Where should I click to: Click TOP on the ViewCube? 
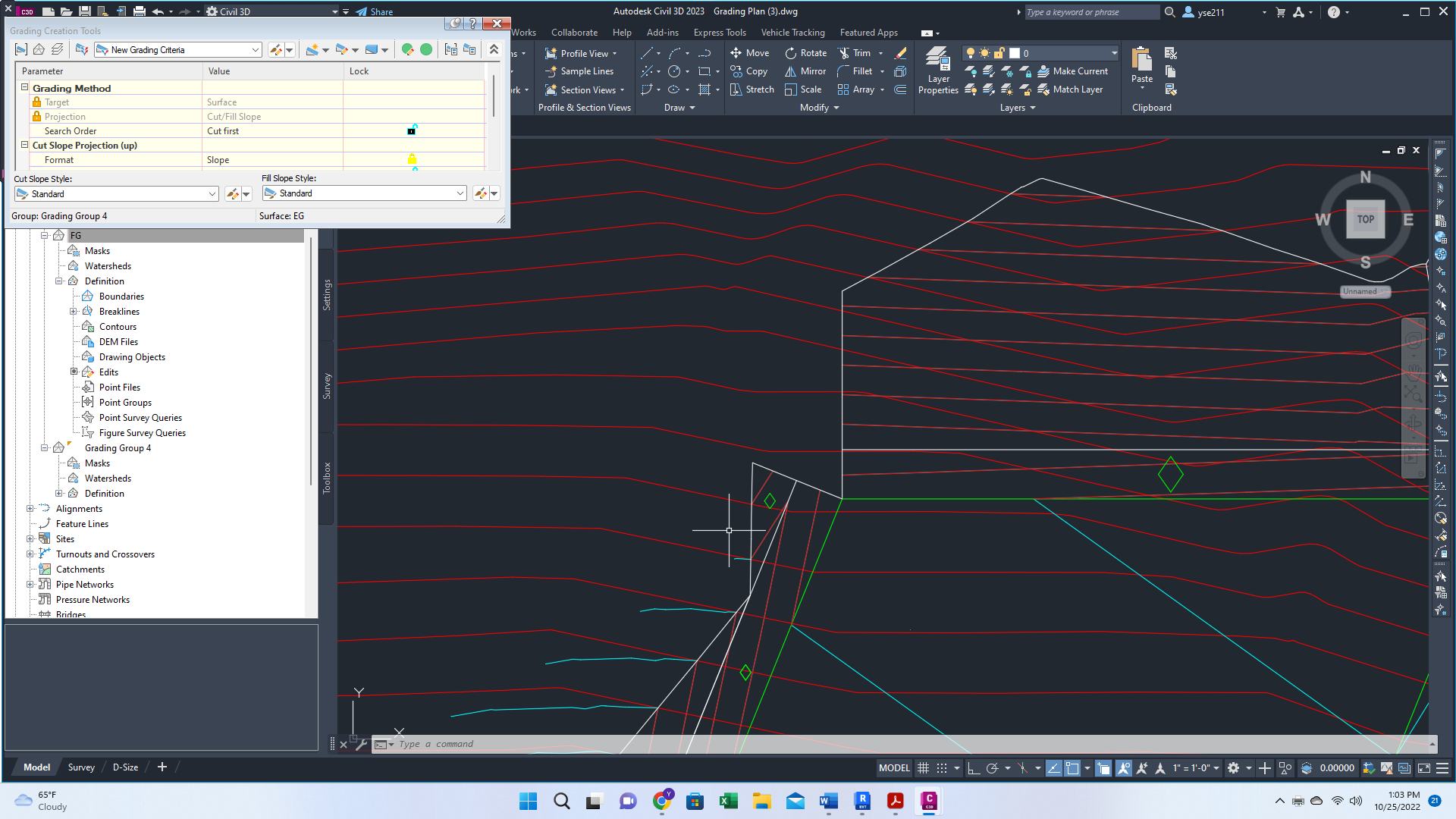[x=1365, y=219]
